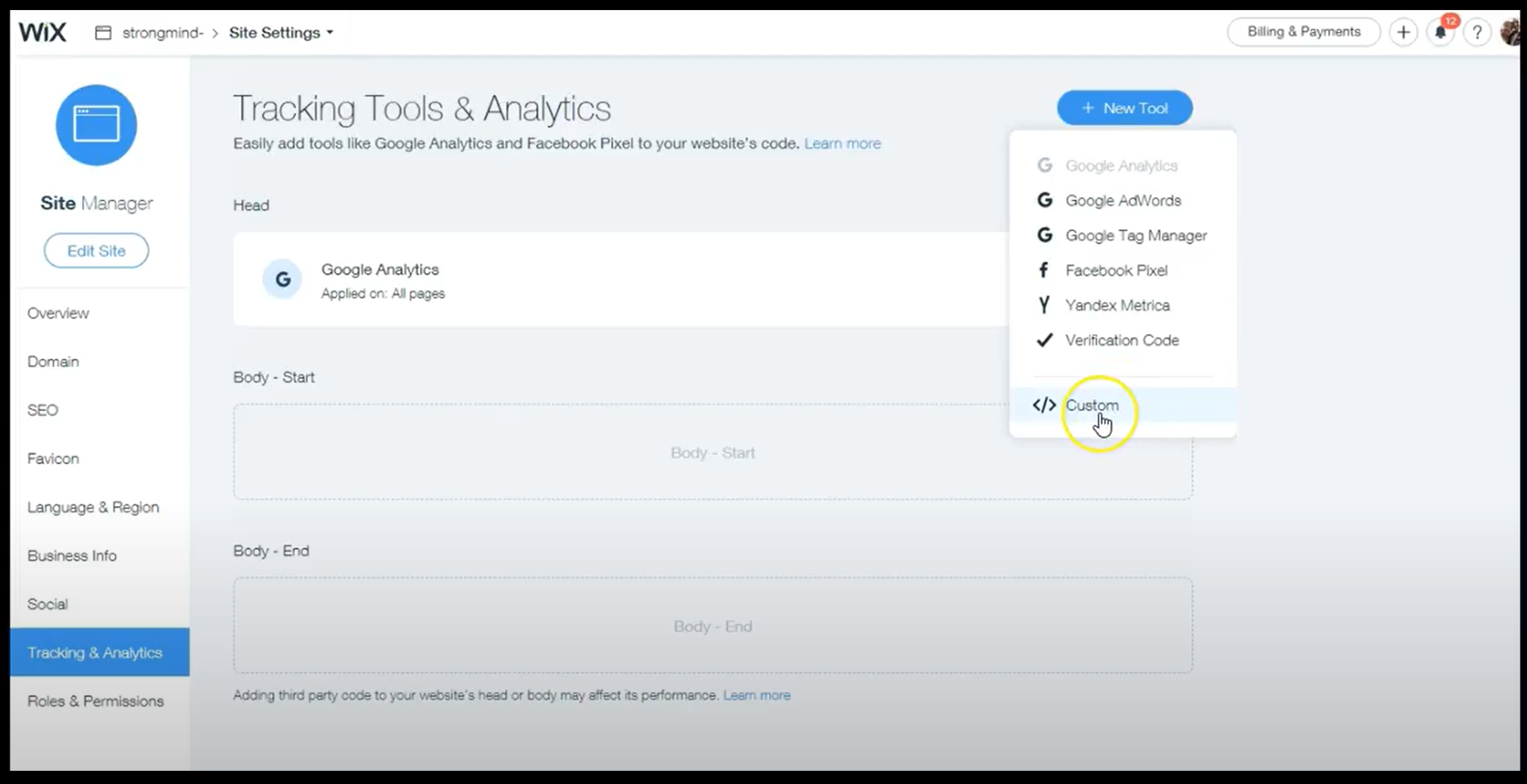Choose Verification Code from the menu

tap(1123, 340)
